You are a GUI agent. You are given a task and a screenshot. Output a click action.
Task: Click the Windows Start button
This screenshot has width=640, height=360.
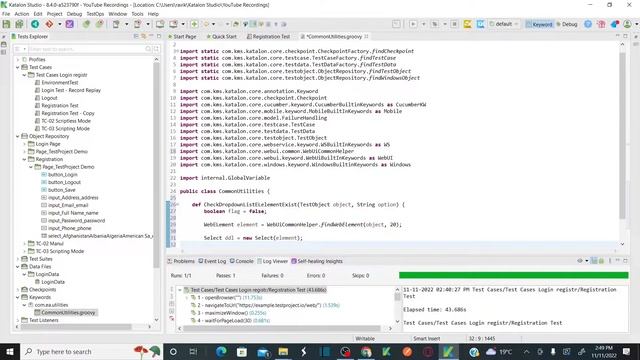(x=10, y=351)
